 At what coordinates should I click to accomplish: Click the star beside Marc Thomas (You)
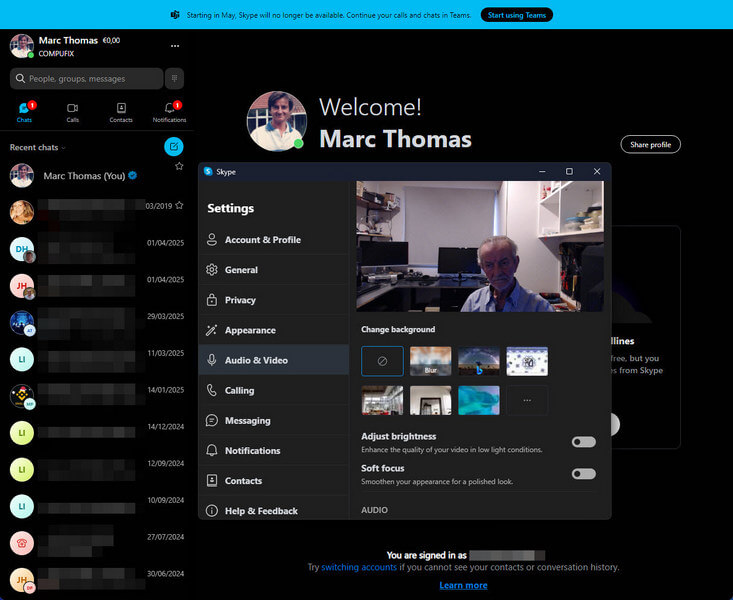tap(179, 166)
